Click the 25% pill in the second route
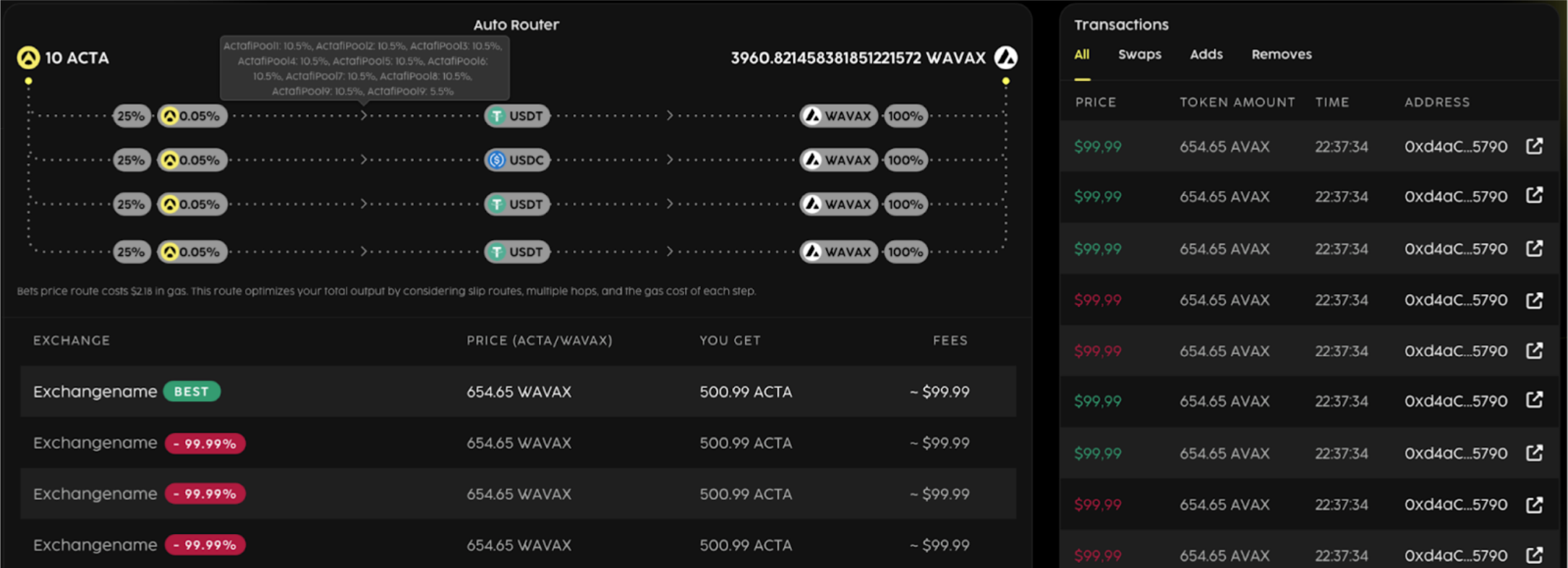This screenshot has height=568, width=1568. tap(131, 160)
